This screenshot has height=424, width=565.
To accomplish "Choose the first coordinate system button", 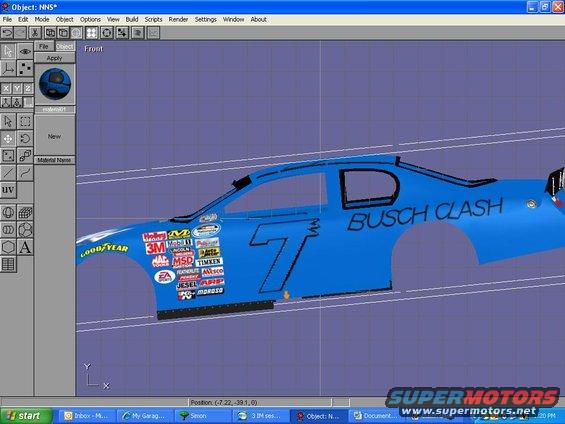I will pyautogui.click(x=6, y=102).
